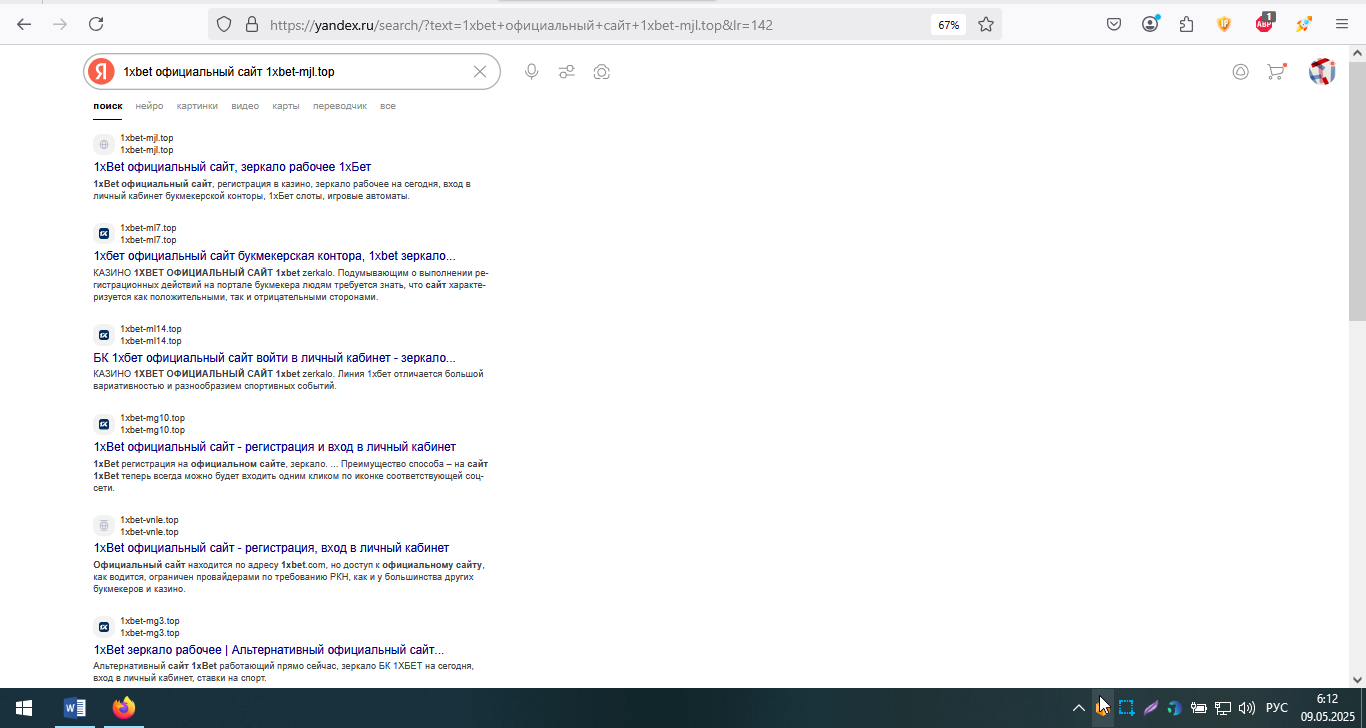This screenshot has width=1366, height=728.
Task: Open the Yandex notifications icon
Action: 1240,72
